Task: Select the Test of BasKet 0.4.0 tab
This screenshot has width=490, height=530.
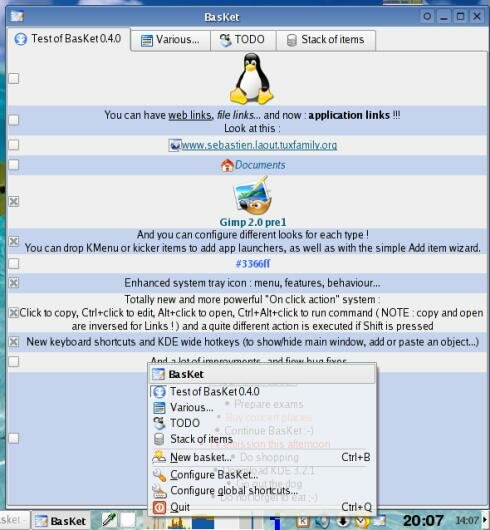Action: pos(68,39)
